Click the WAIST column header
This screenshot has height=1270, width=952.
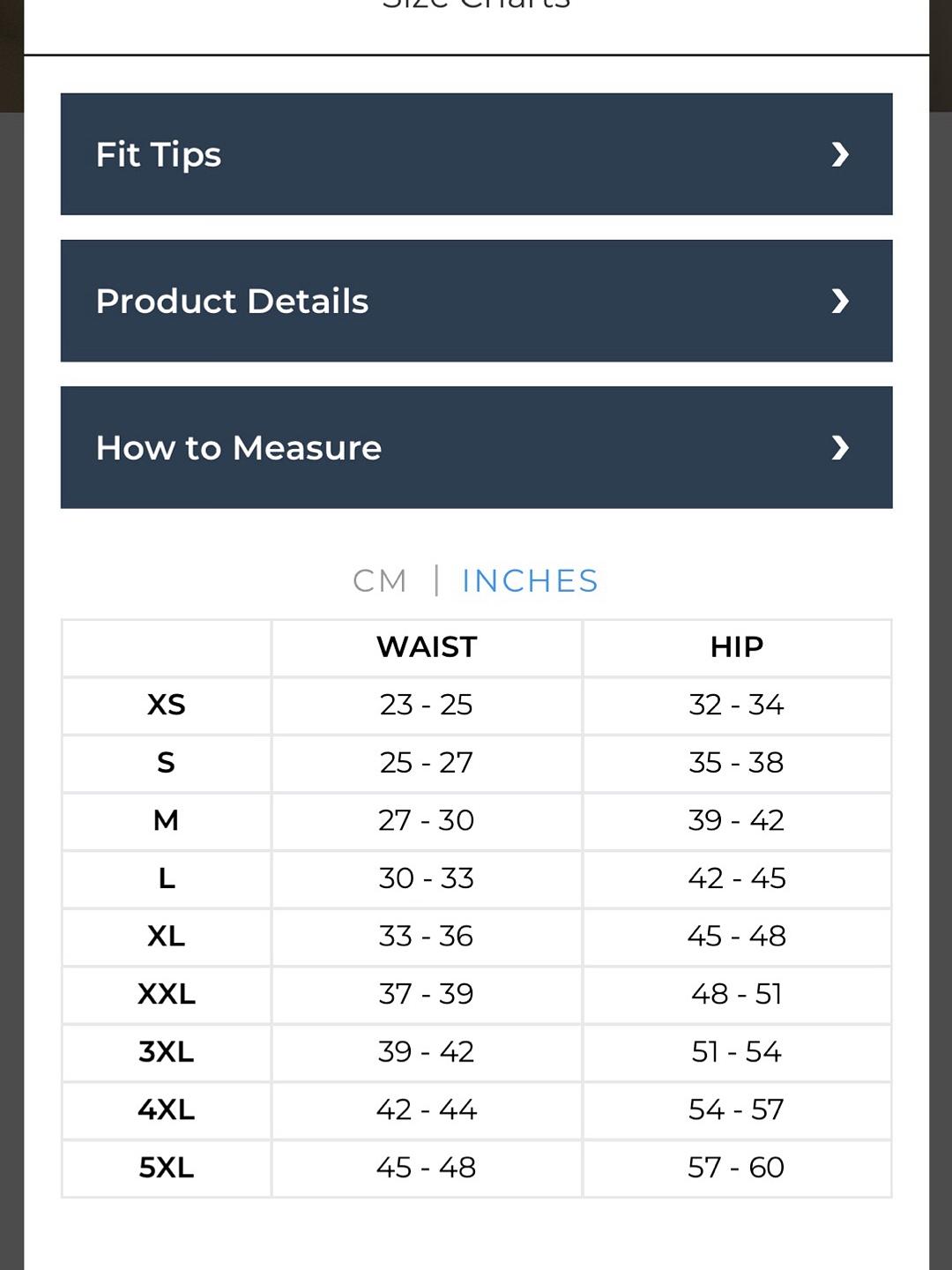tap(427, 647)
